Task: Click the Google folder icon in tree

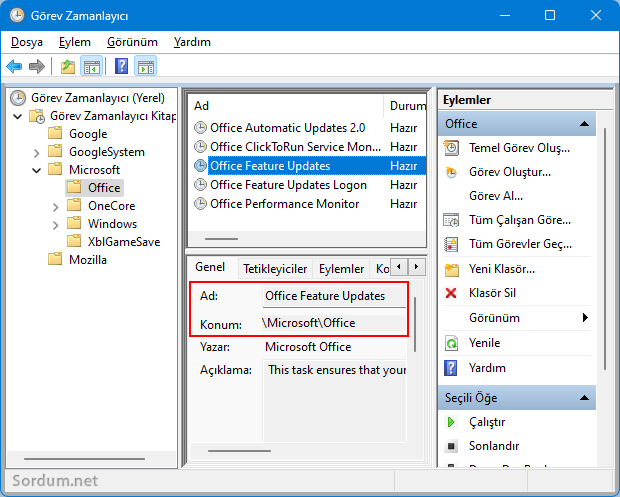Action: pyautogui.click(x=55, y=133)
